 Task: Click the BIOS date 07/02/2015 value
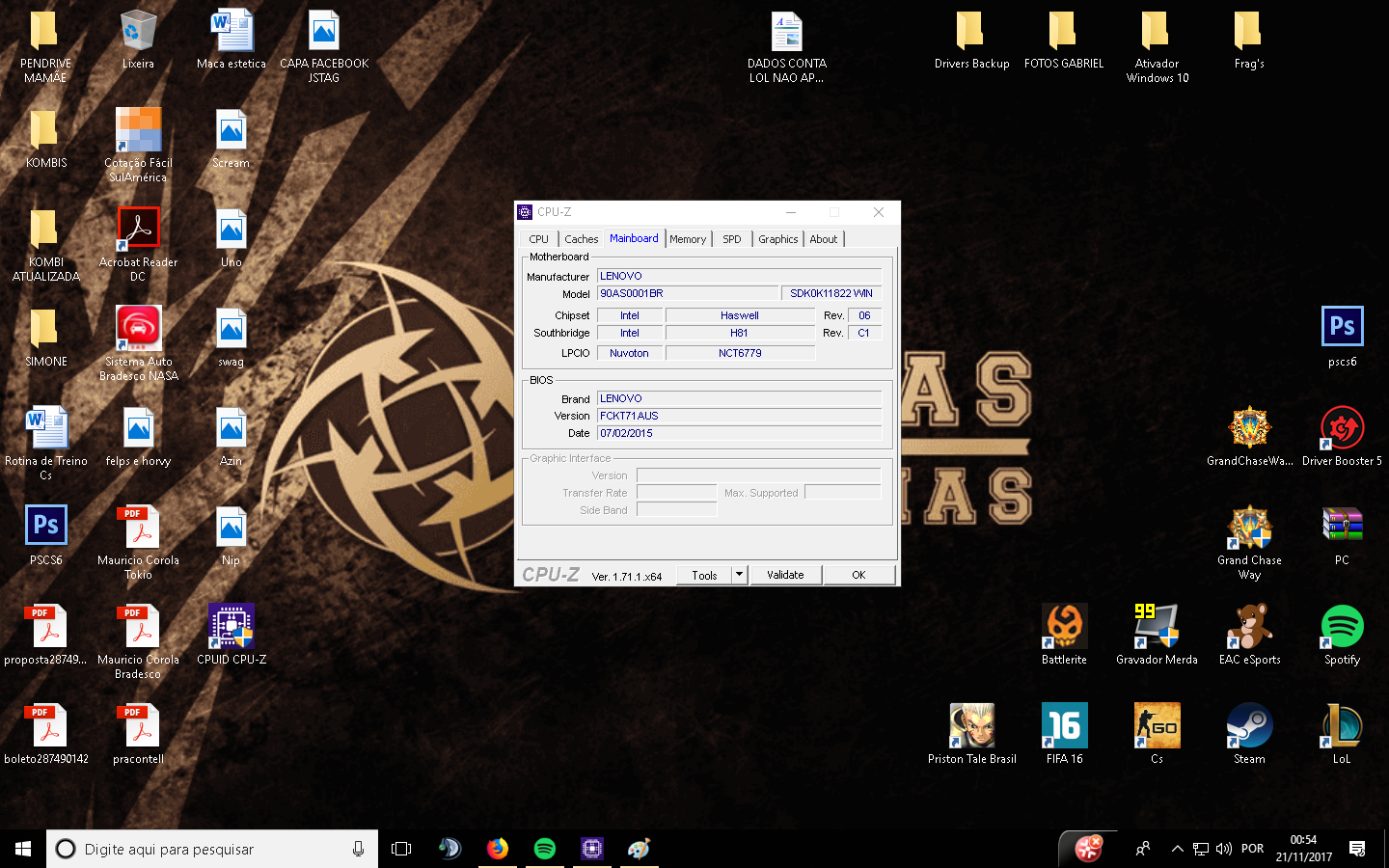tap(739, 433)
